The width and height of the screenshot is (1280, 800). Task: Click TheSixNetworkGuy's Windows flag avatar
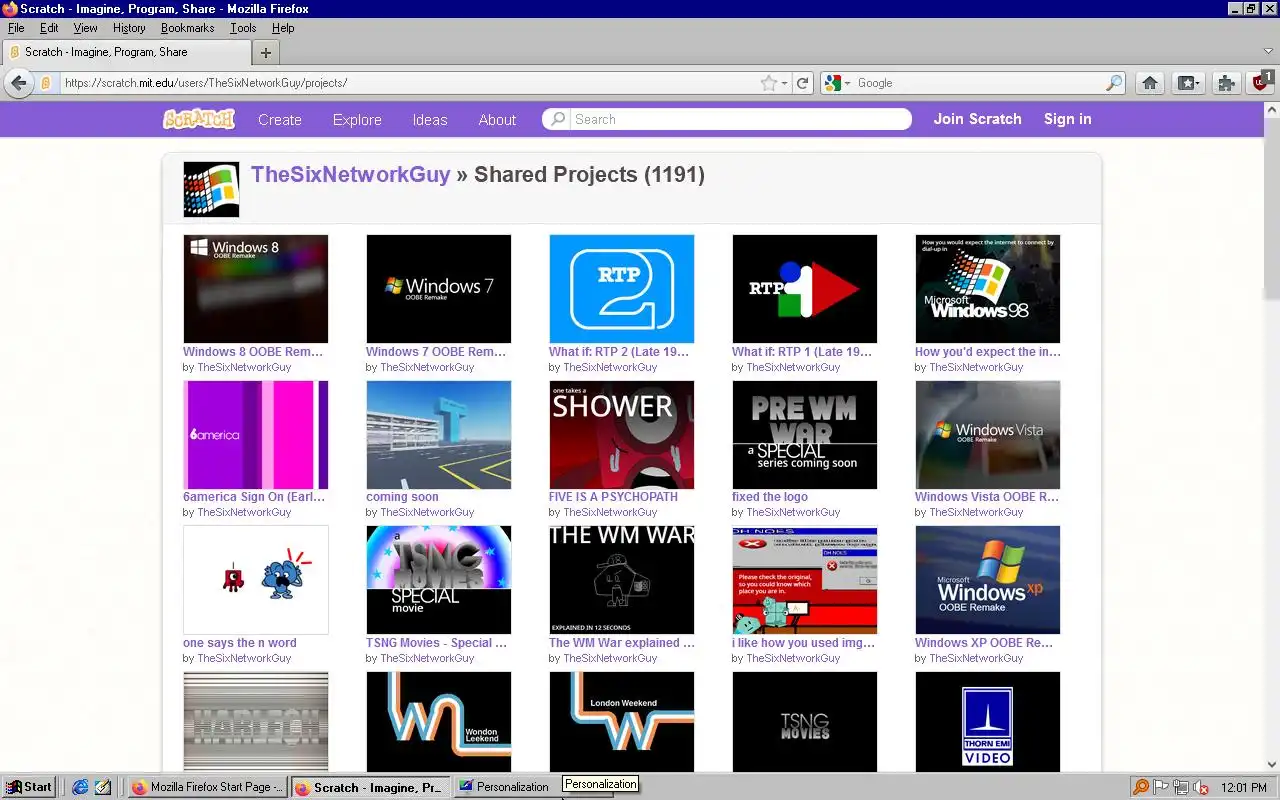point(211,189)
